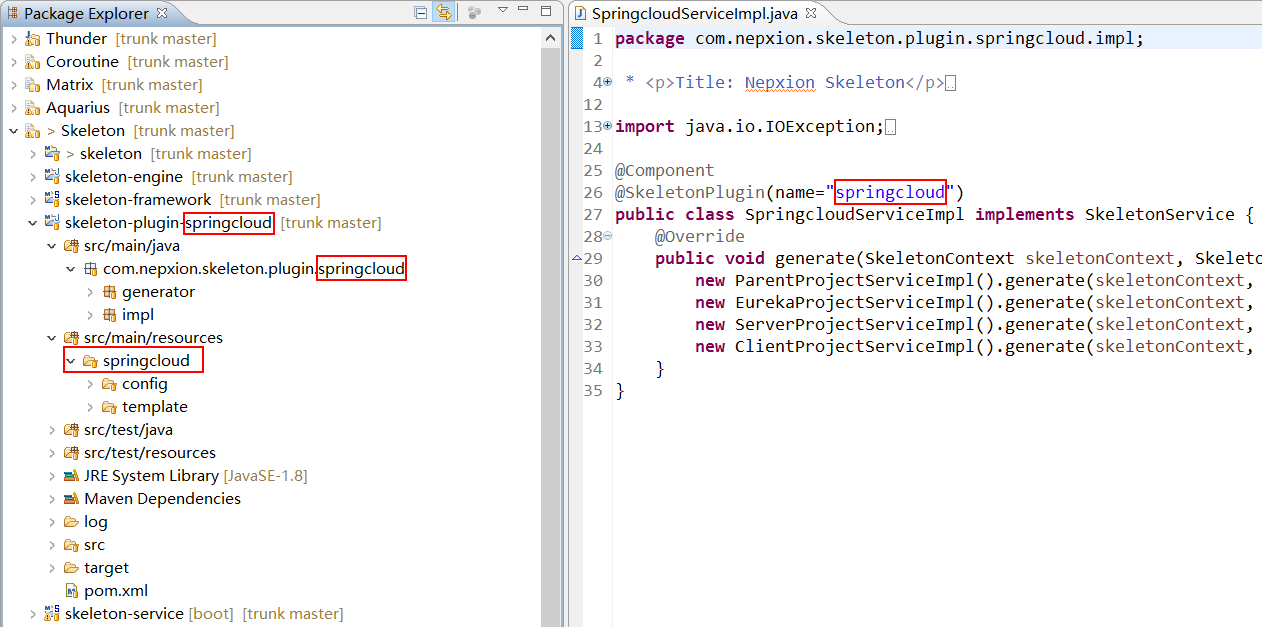Click the Maven Dependencies library icon
1262x627 pixels.
(x=71, y=499)
